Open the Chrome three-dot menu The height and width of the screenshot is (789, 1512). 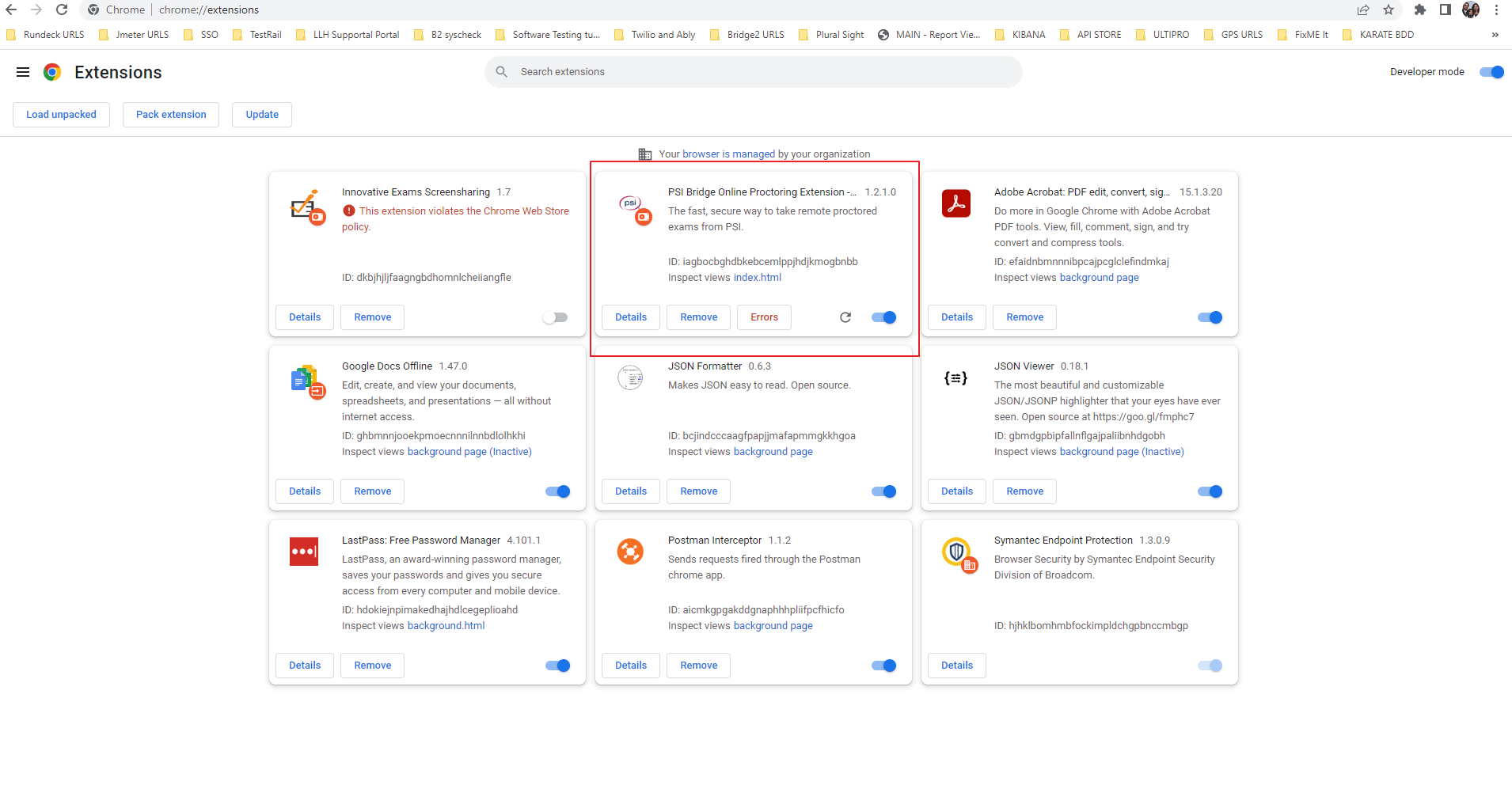tap(1496, 9)
